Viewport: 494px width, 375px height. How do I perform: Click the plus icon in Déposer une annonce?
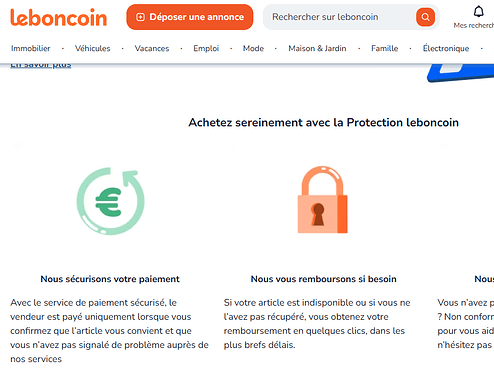pos(141,17)
